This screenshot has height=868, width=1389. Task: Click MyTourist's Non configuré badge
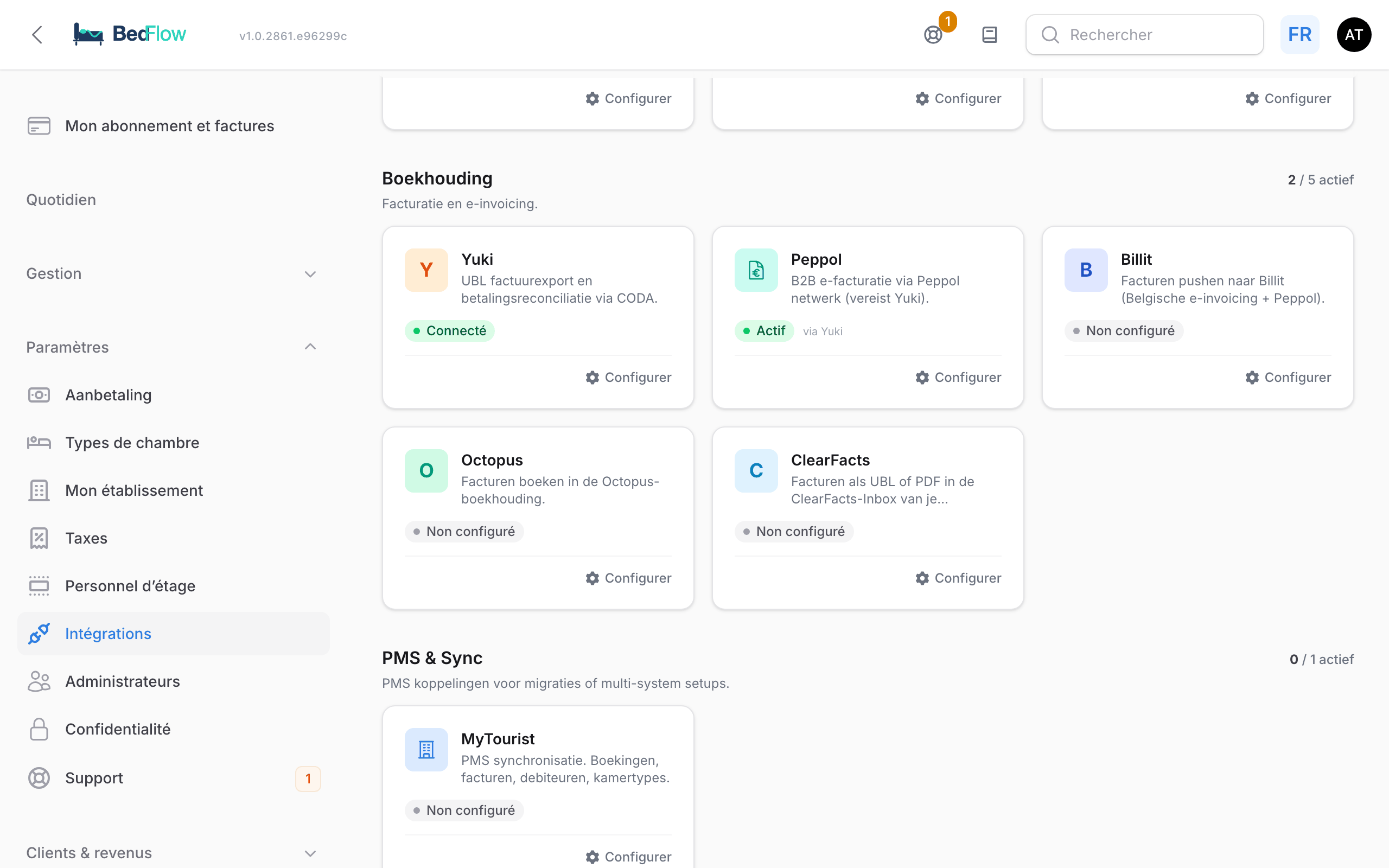click(464, 810)
